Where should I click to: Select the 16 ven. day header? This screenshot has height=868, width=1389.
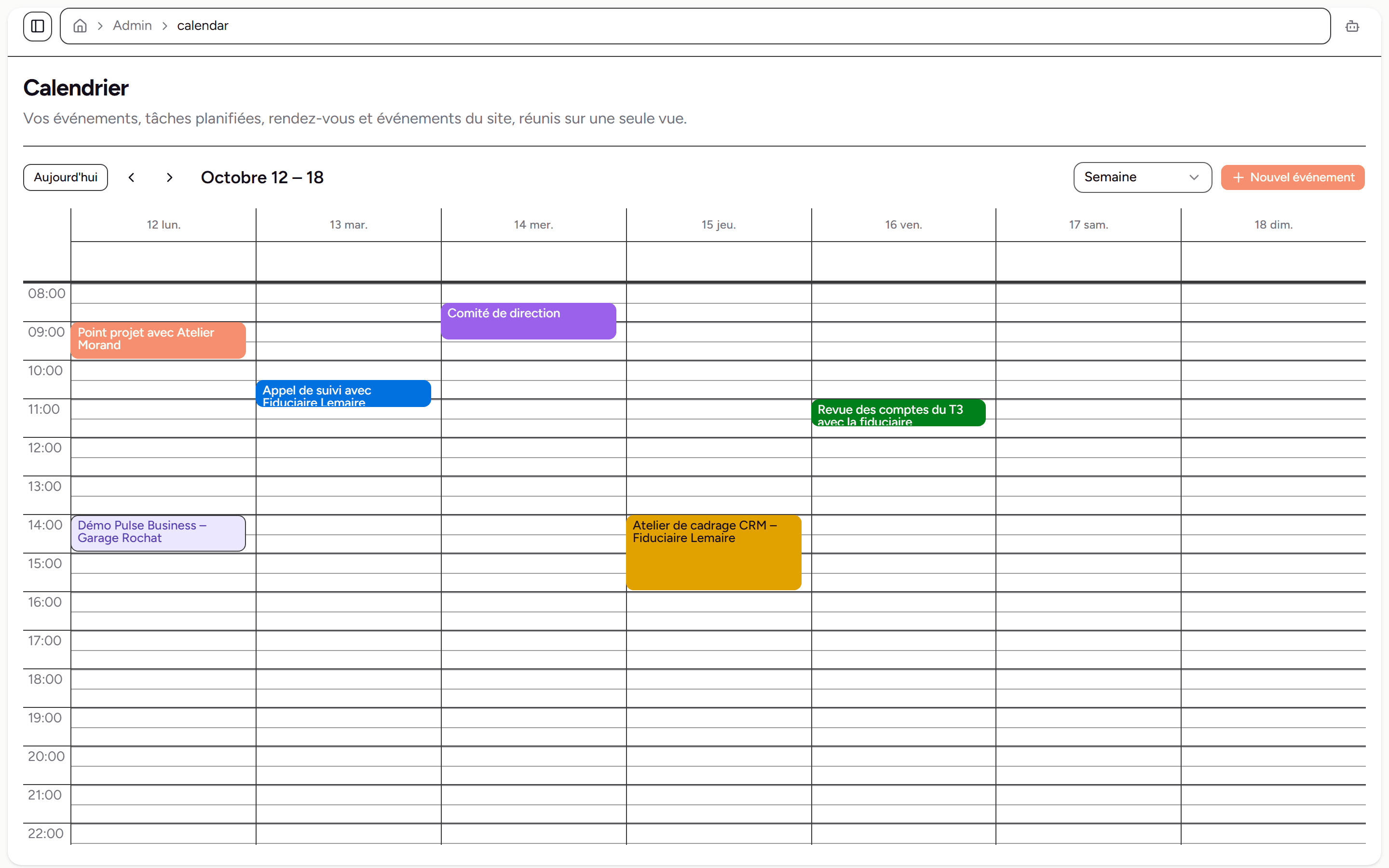click(x=903, y=225)
